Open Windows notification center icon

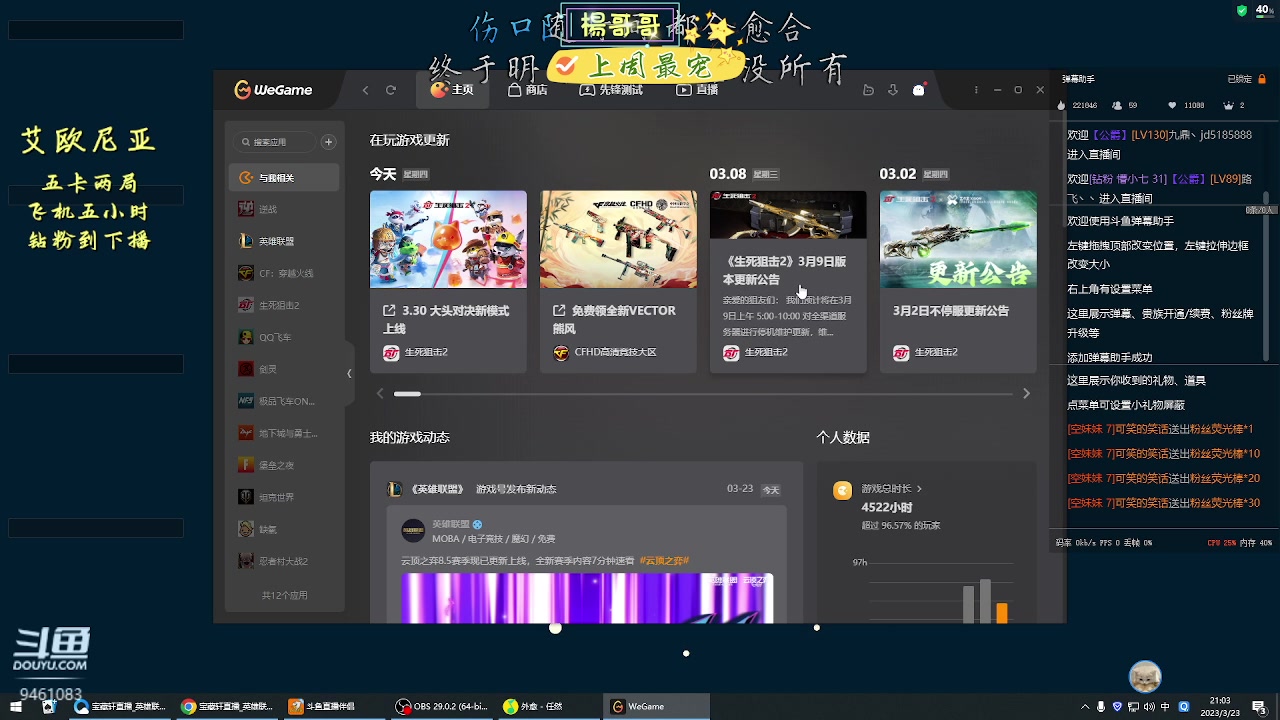1262,706
